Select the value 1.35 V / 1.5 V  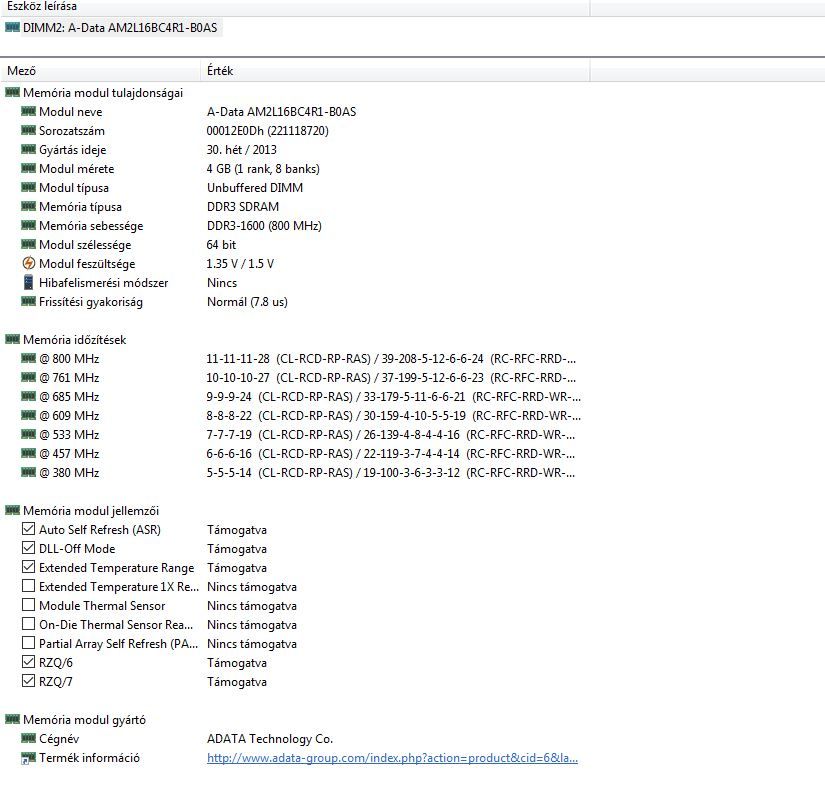[240, 263]
